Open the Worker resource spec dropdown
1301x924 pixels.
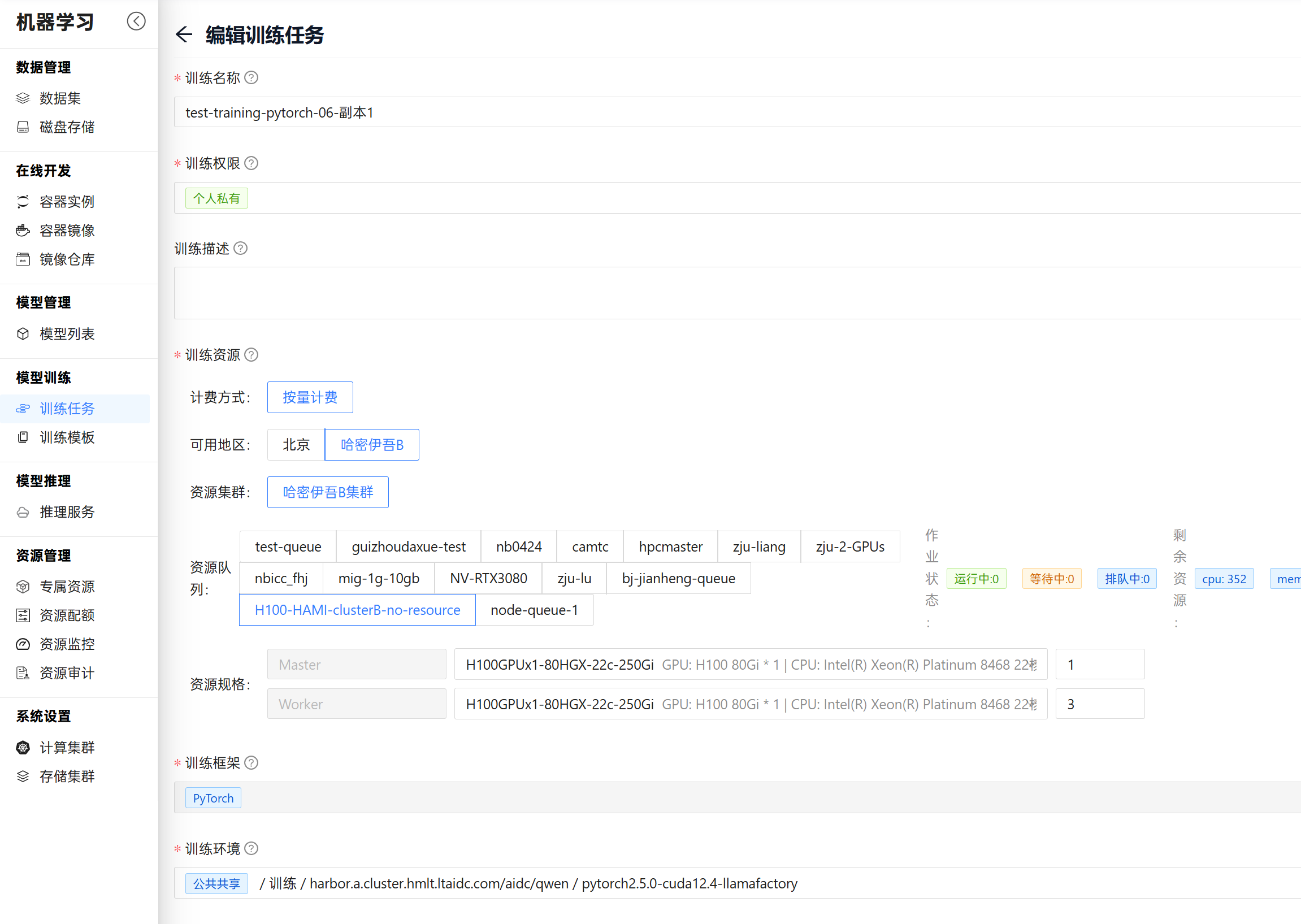pyautogui.click(x=750, y=704)
